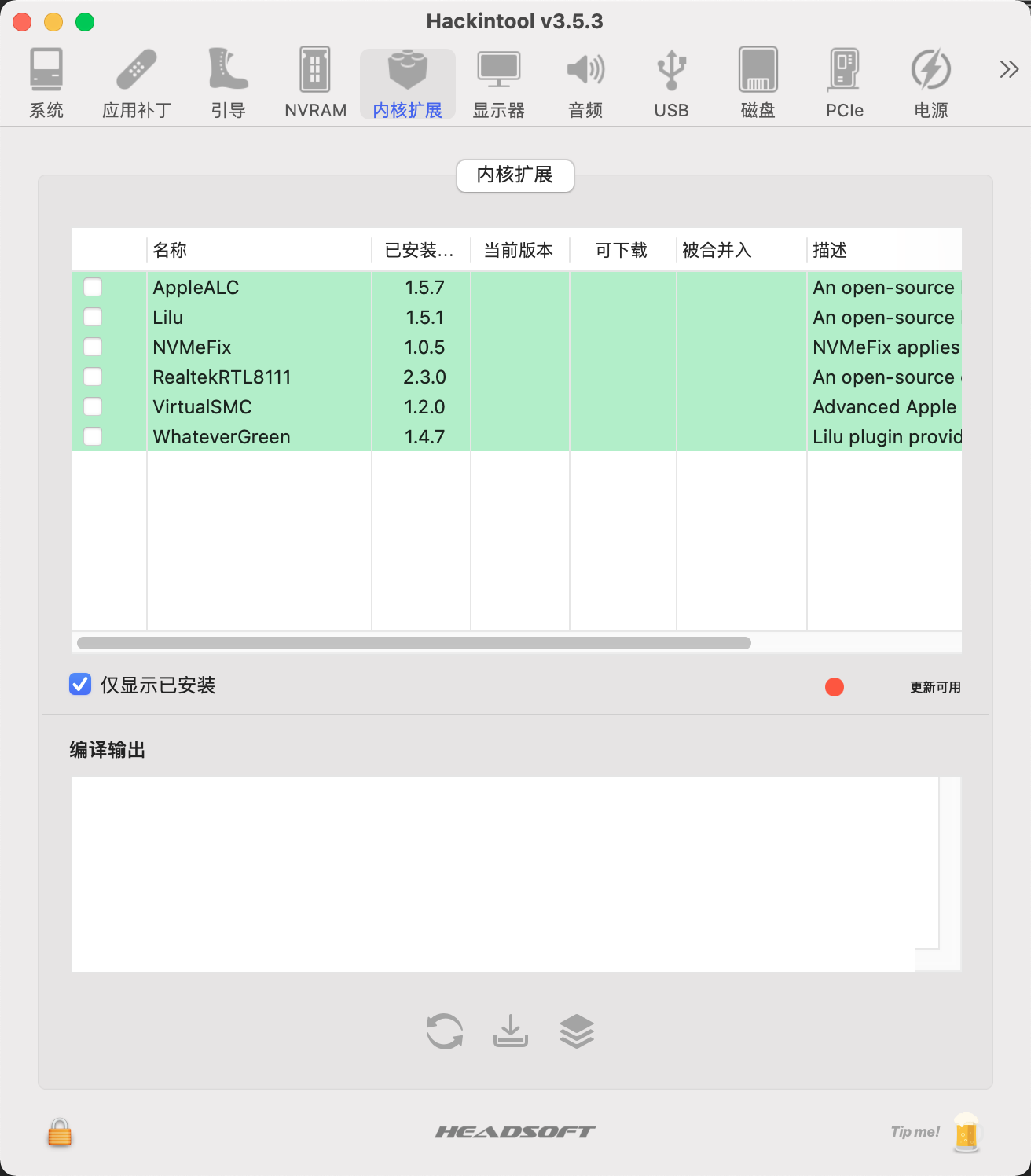The width and height of the screenshot is (1031, 1176).
Task: Open the NVRAM section
Action: coord(315,83)
